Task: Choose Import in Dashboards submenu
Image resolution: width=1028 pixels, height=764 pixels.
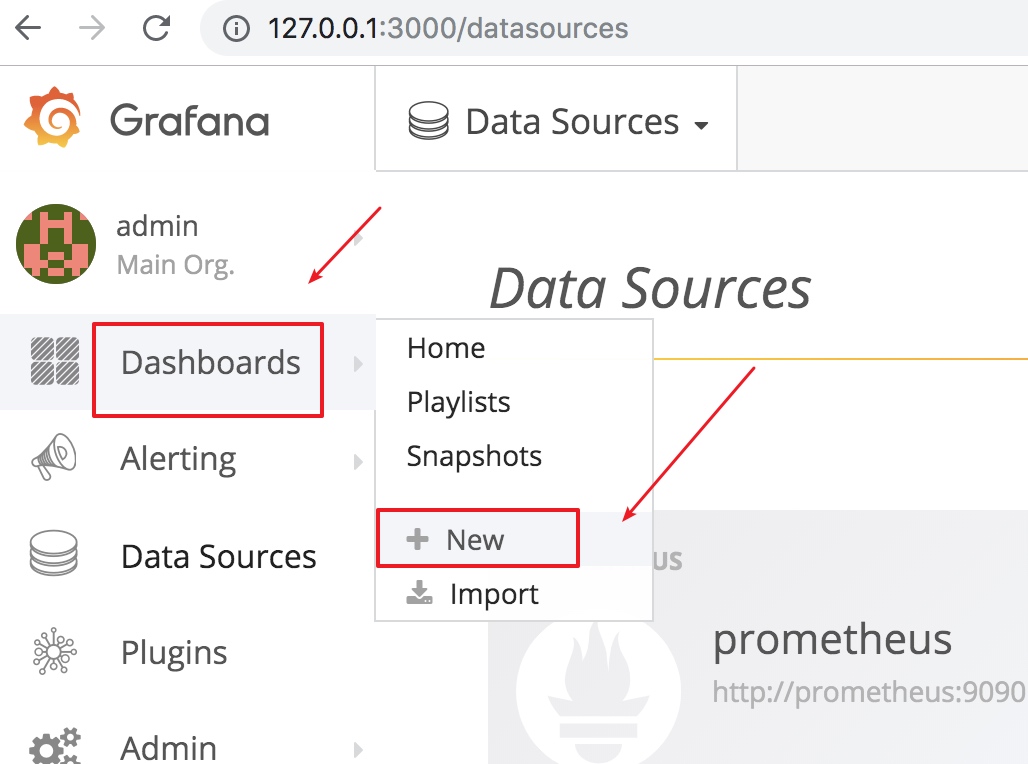Action: point(472,593)
